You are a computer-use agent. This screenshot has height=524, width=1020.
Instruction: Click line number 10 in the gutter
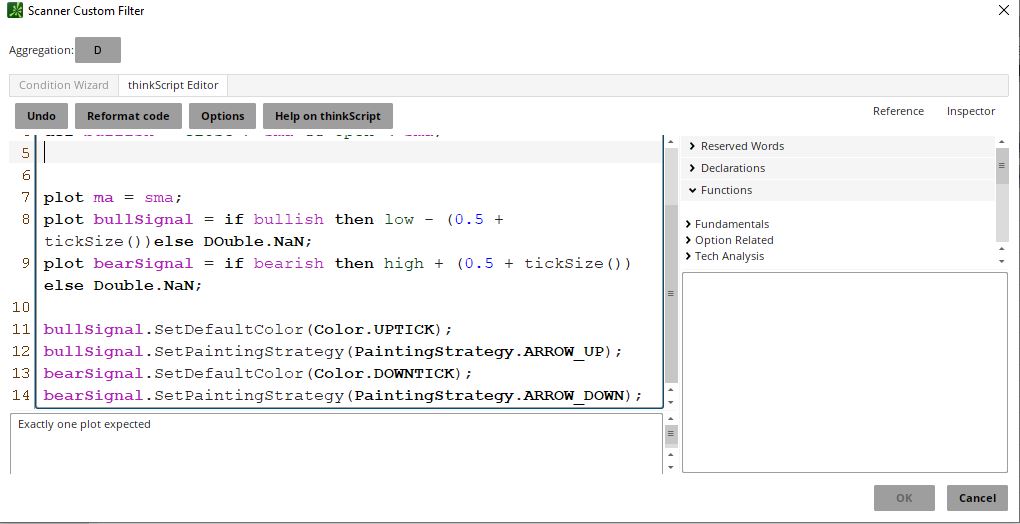click(21, 308)
